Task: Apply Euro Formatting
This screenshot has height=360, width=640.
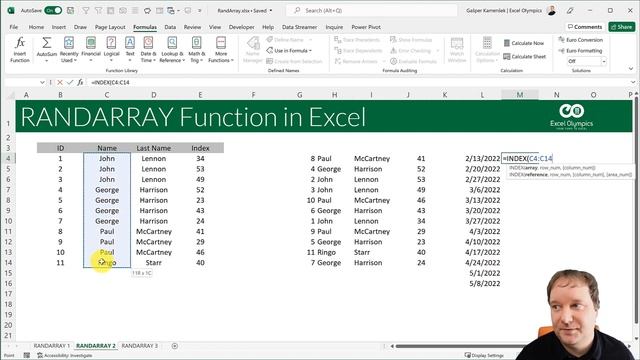Action: [580, 51]
